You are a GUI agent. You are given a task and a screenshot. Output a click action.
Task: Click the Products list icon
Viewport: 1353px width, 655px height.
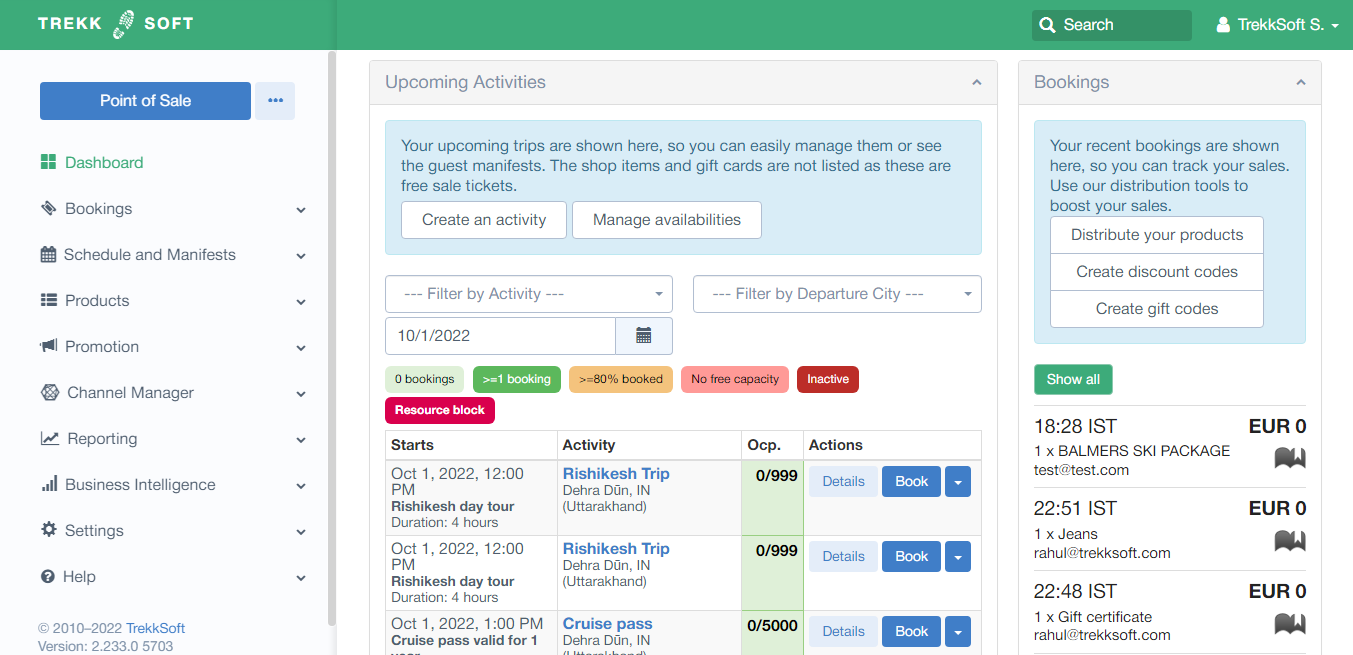[x=48, y=300]
